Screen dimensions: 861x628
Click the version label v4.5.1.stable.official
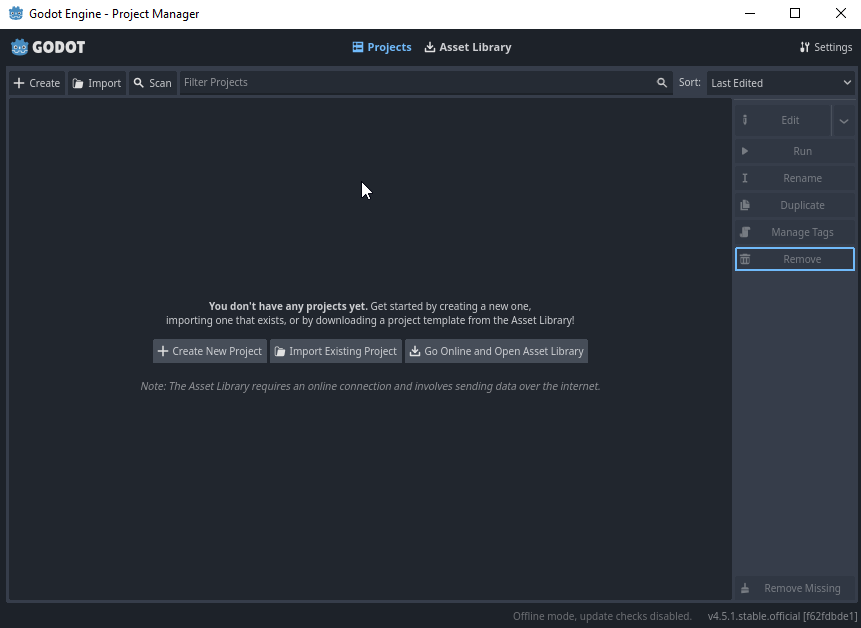coord(782,616)
